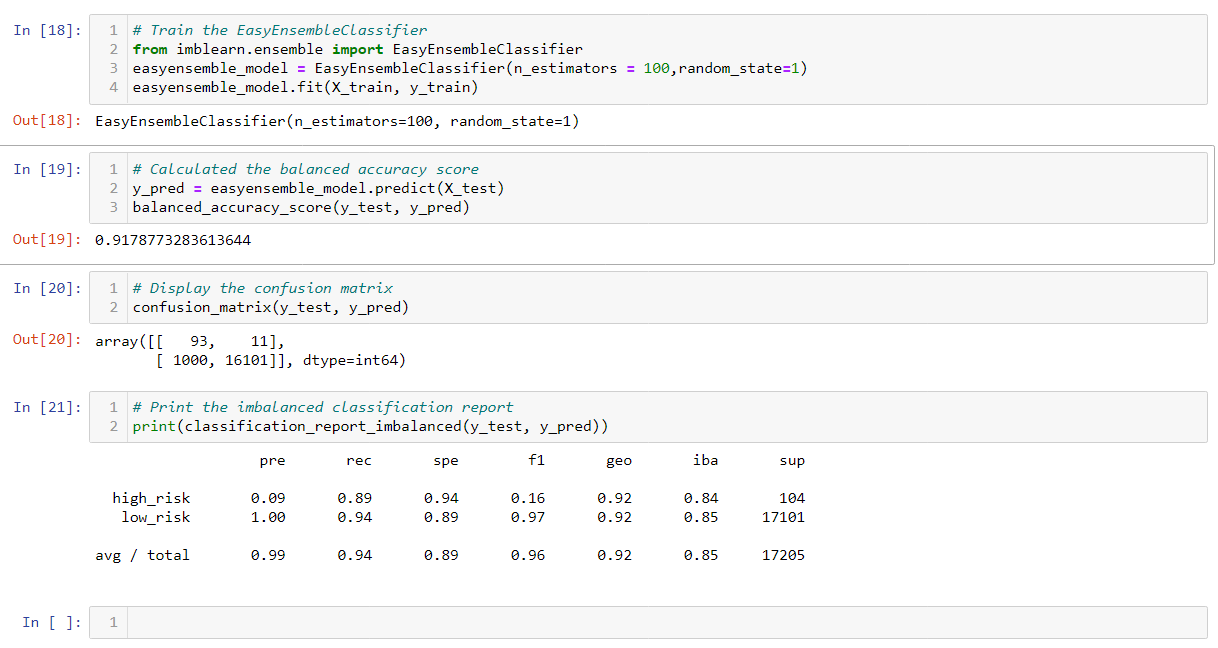The image size is (1218, 648).
Task: Click line number 3 in cell In [19]
Action: point(113,207)
